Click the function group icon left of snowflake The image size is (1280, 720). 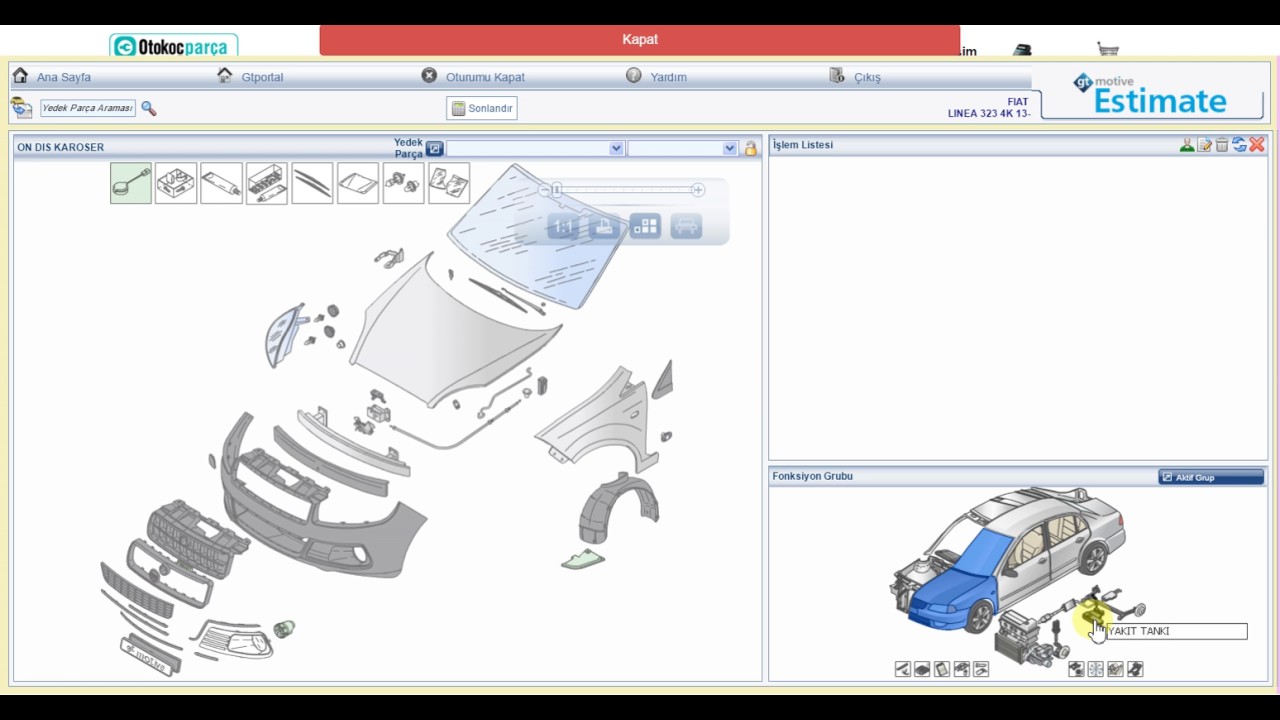(x=1076, y=669)
